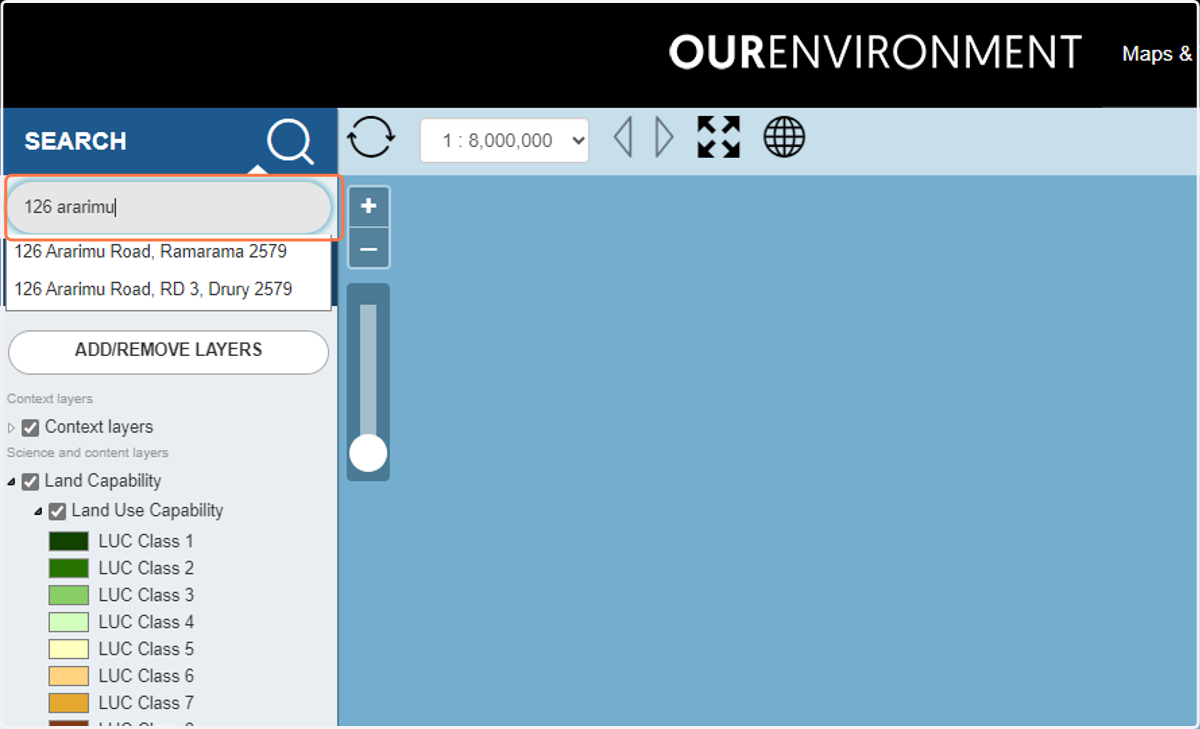Image resolution: width=1200 pixels, height=729 pixels.
Task: Click the LUC Class 4 label text
Action: (x=146, y=622)
